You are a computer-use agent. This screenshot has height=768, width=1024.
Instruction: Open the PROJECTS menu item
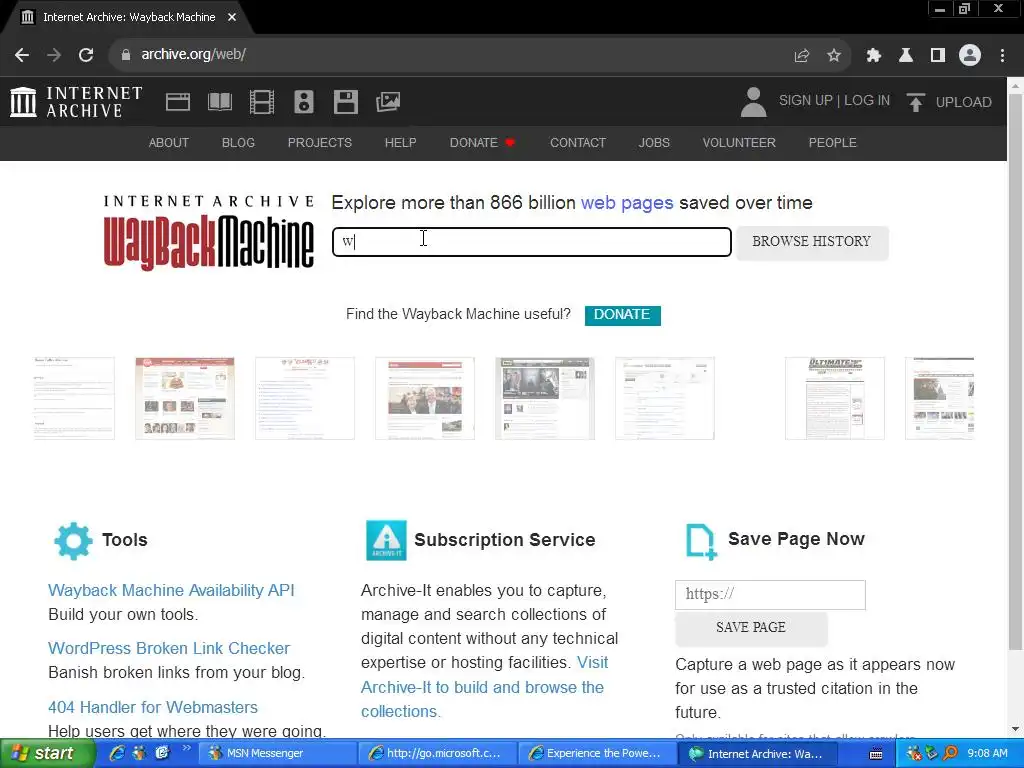[x=319, y=142]
